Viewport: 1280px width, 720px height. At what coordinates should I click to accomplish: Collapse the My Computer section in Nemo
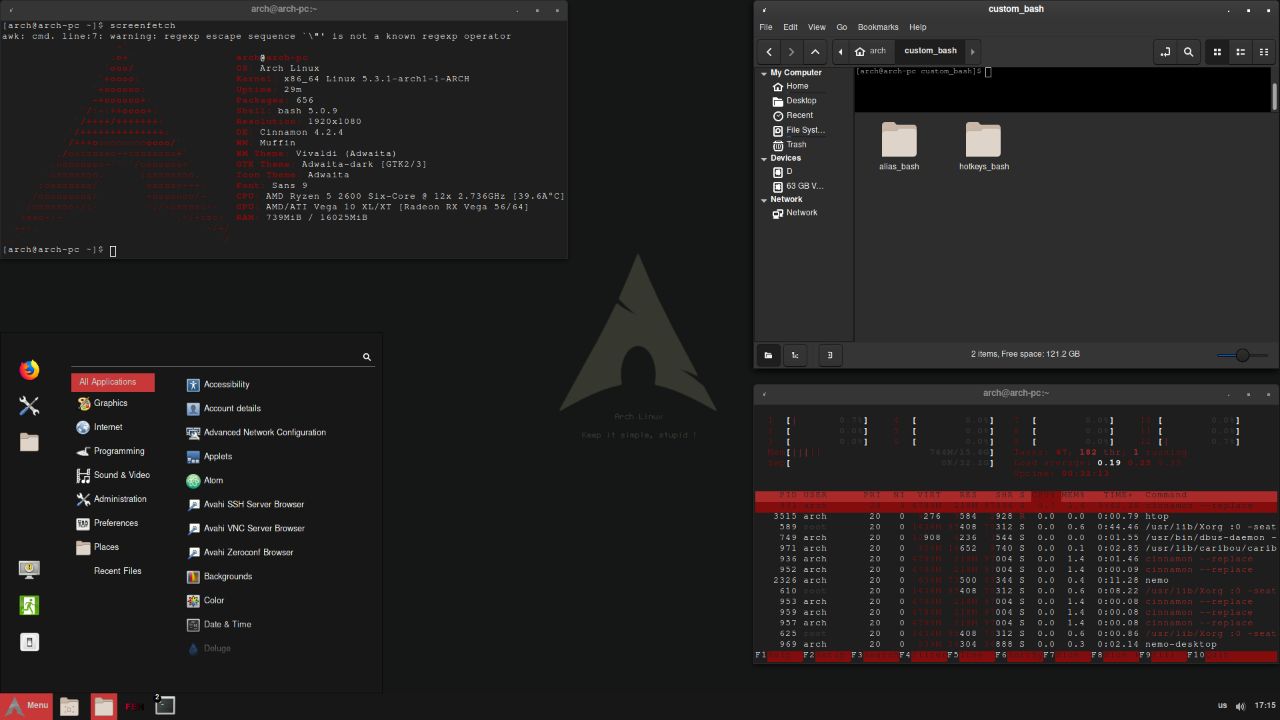[x=764, y=73]
